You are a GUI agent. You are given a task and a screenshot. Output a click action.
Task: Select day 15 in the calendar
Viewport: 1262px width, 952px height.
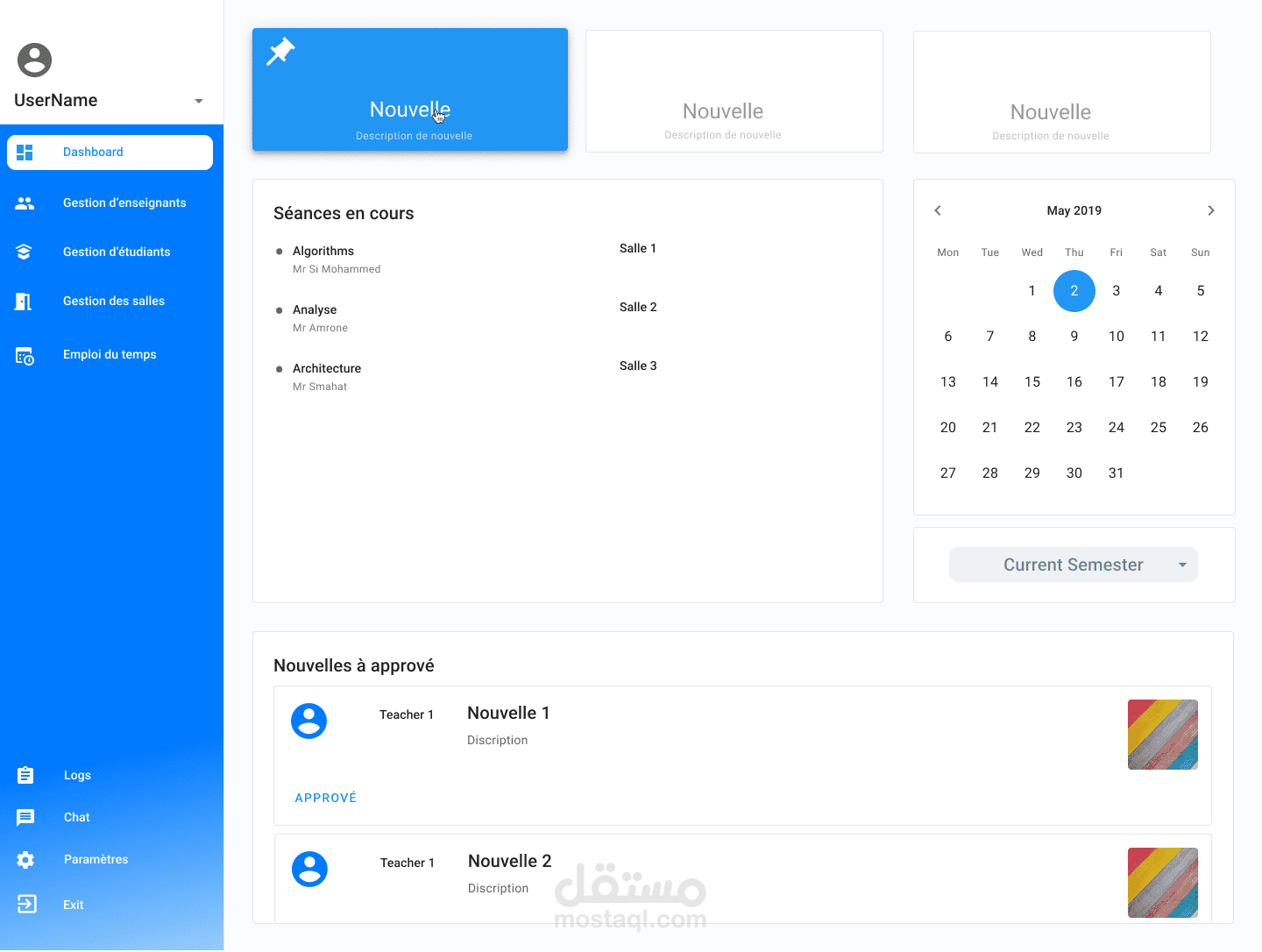click(x=1032, y=382)
